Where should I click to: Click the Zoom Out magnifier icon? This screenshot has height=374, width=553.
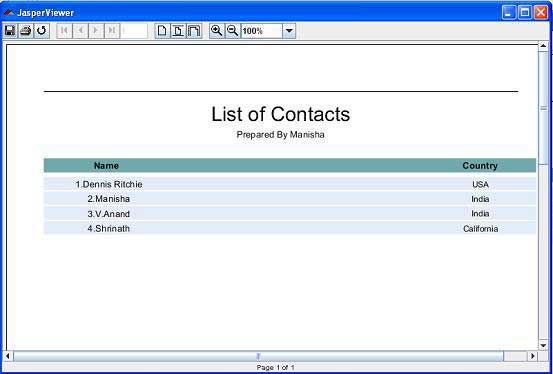tap(232, 31)
